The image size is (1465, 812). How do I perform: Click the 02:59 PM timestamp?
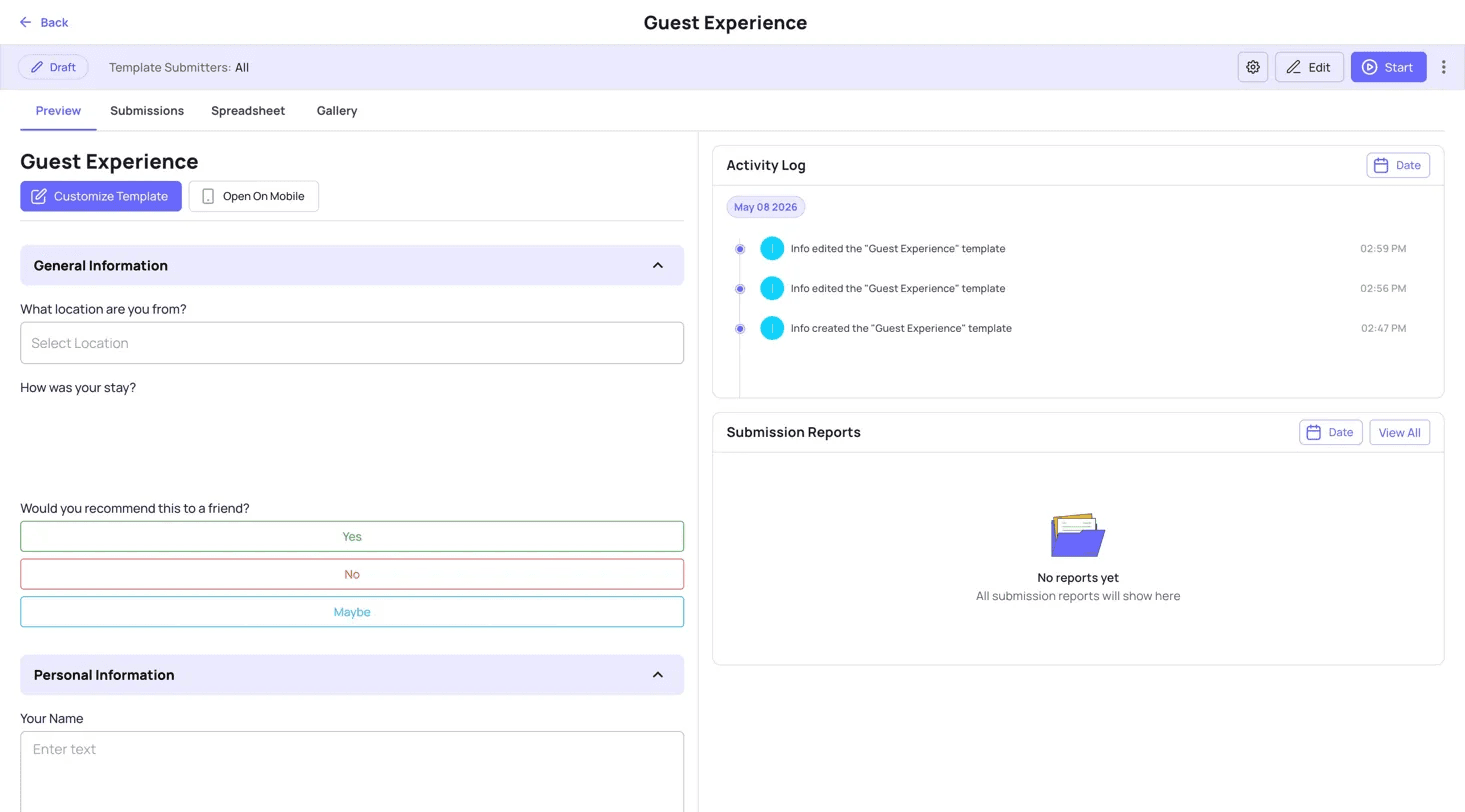[x=1383, y=248]
